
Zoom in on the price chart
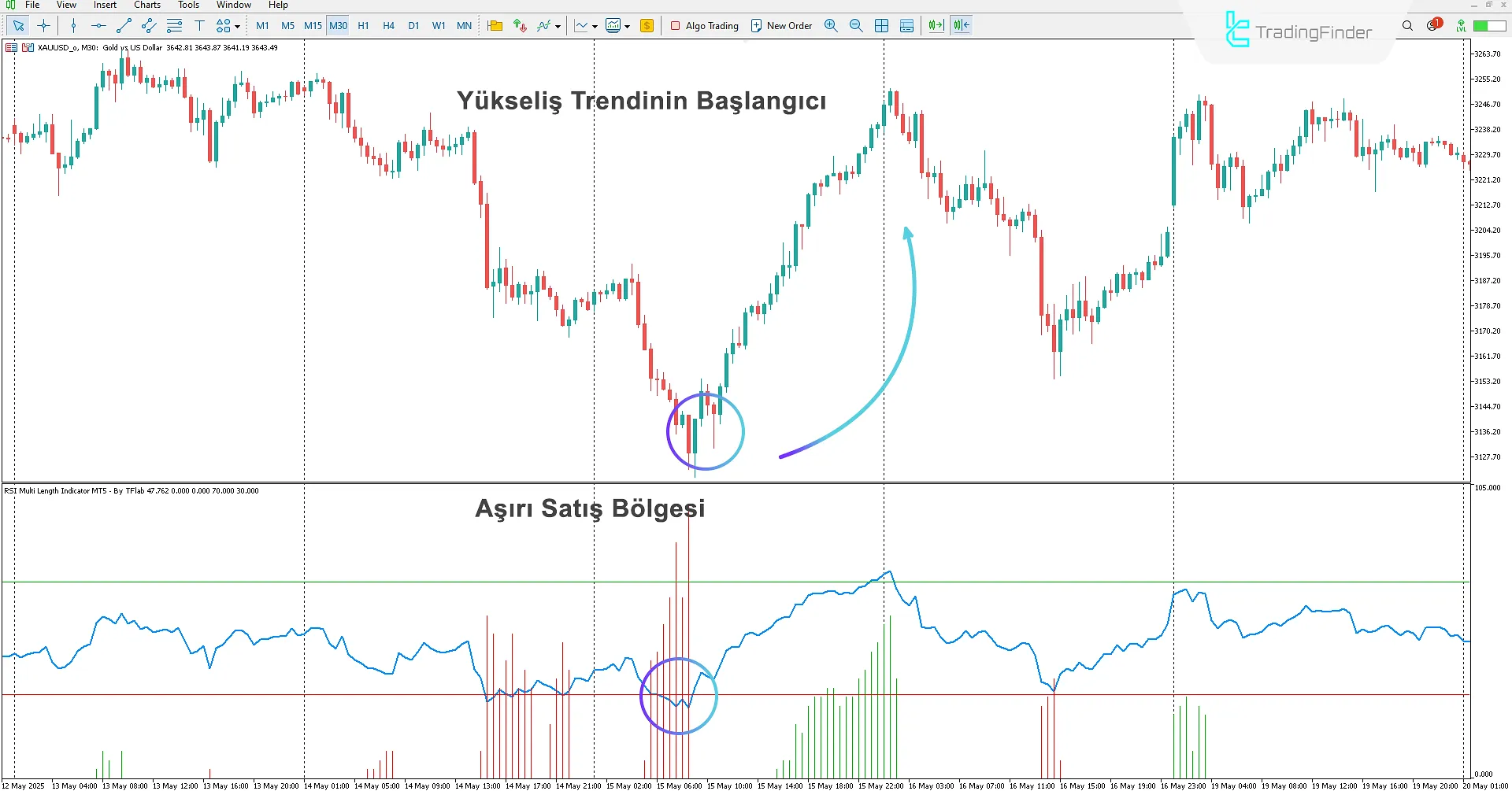pos(831,25)
